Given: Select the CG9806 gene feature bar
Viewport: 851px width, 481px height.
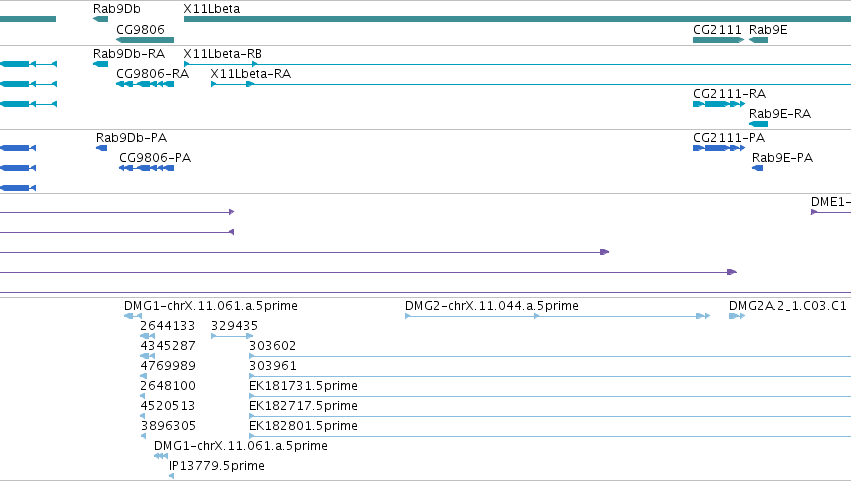Looking at the screenshot, I should [145, 40].
